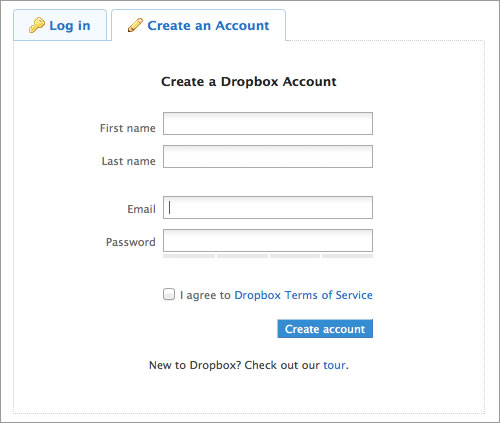Click the Create a Dropbox Account heading

pos(249,82)
